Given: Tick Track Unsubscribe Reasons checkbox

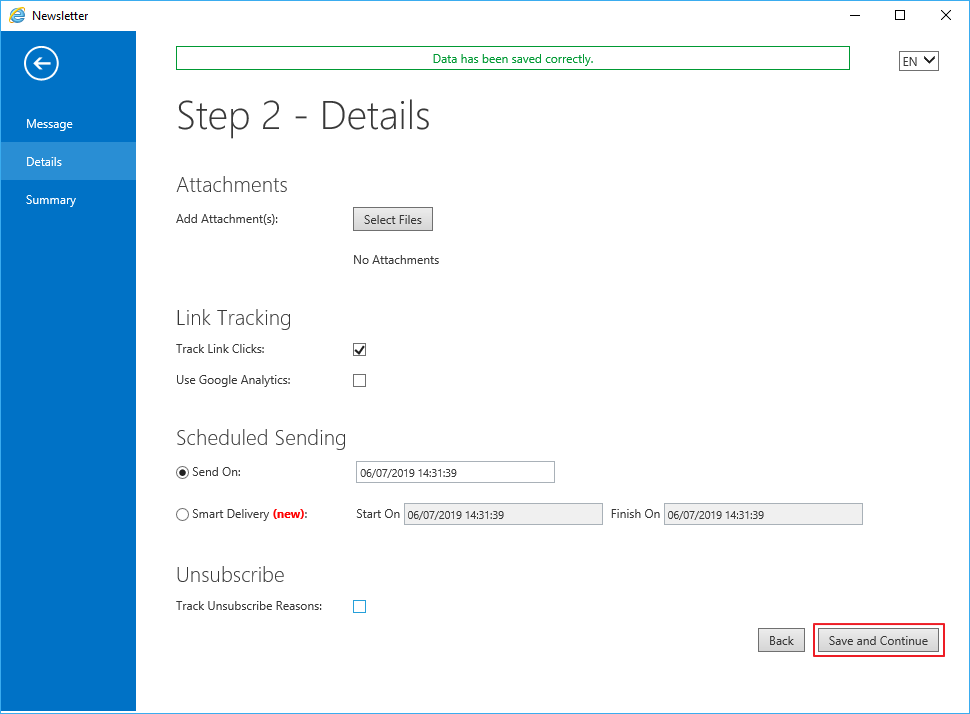Looking at the screenshot, I should [359, 606].
